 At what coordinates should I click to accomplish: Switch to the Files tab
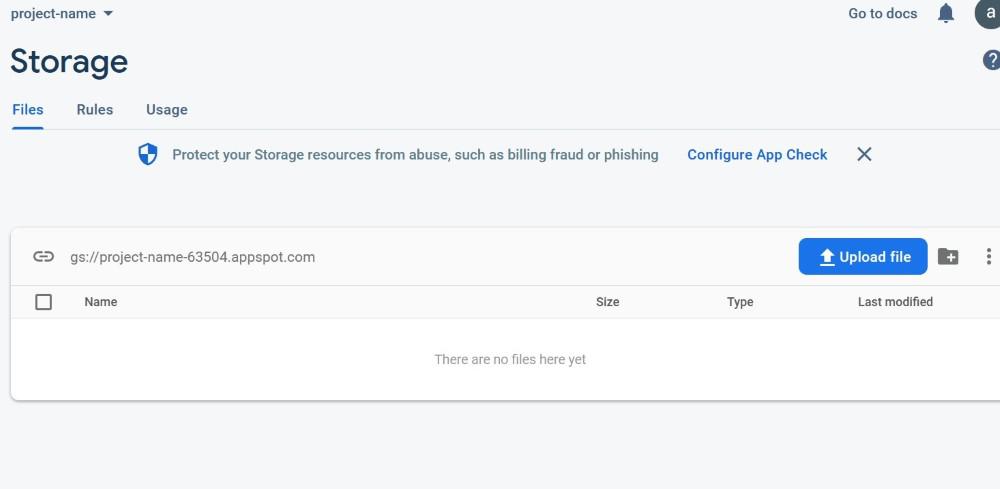click(x=28, y=110)
